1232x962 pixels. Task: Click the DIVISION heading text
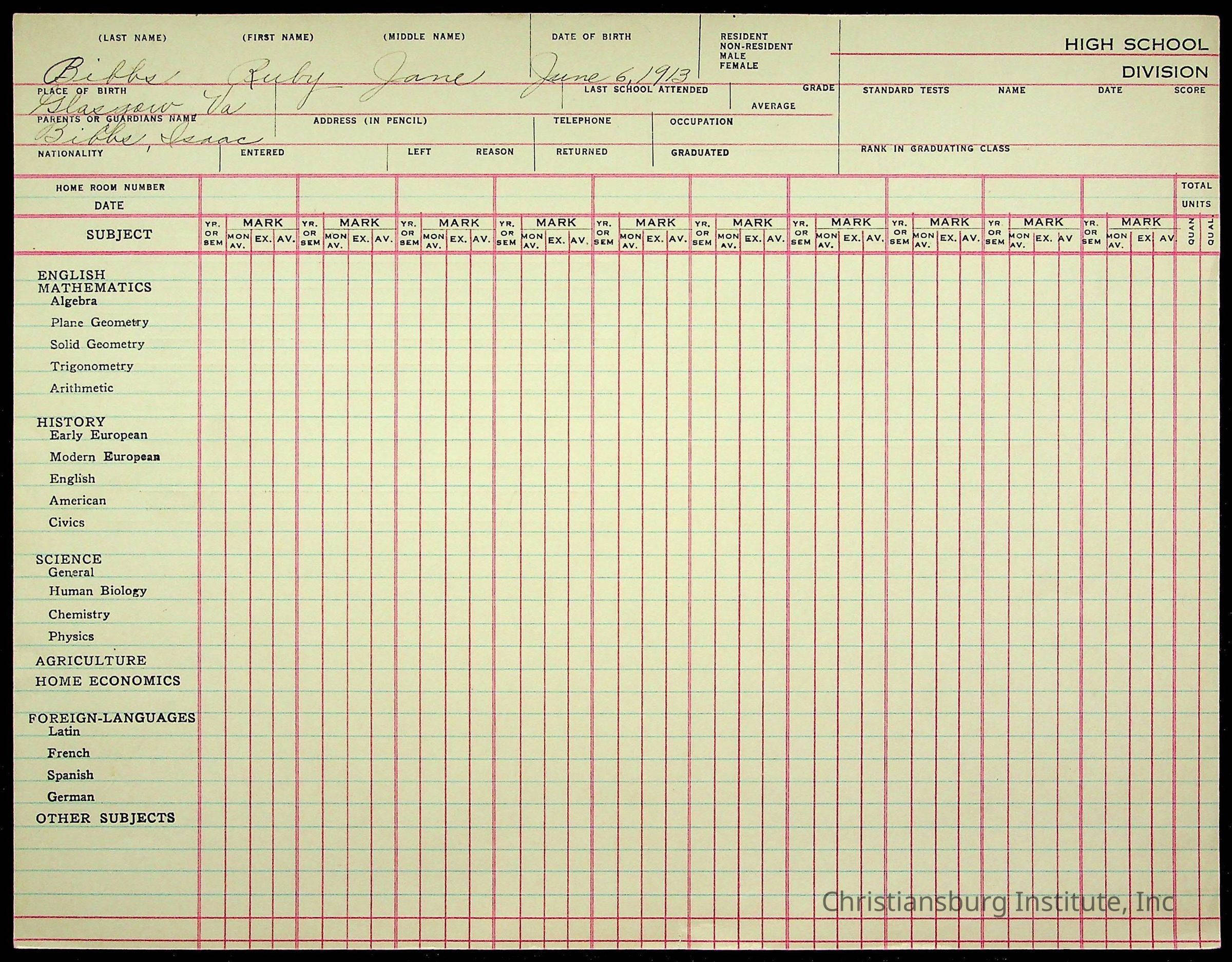(1164, 72)
